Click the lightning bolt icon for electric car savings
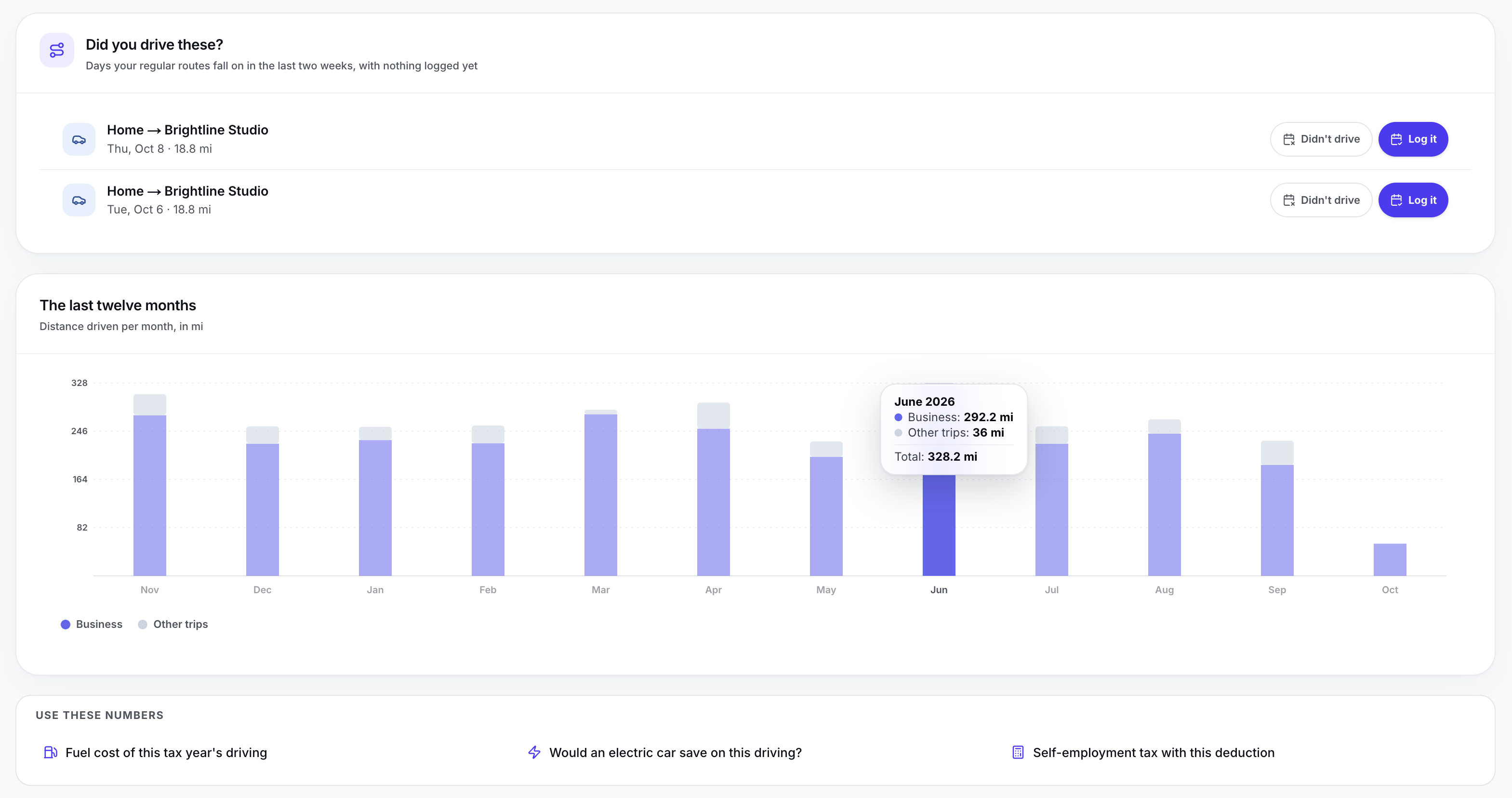This screenshot has height=798, width=1512. (534, 752)
